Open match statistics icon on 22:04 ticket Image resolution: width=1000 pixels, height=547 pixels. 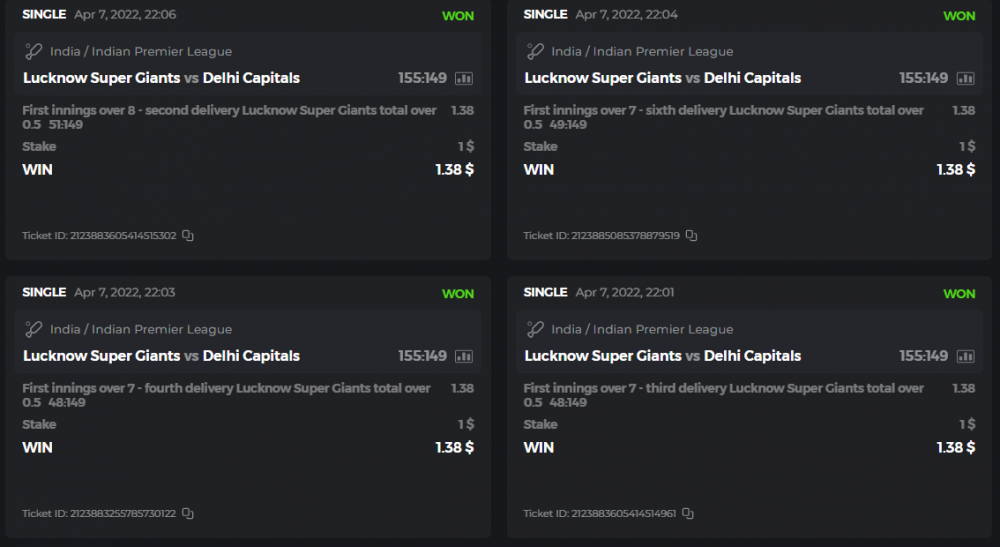(x=965, y=78)
